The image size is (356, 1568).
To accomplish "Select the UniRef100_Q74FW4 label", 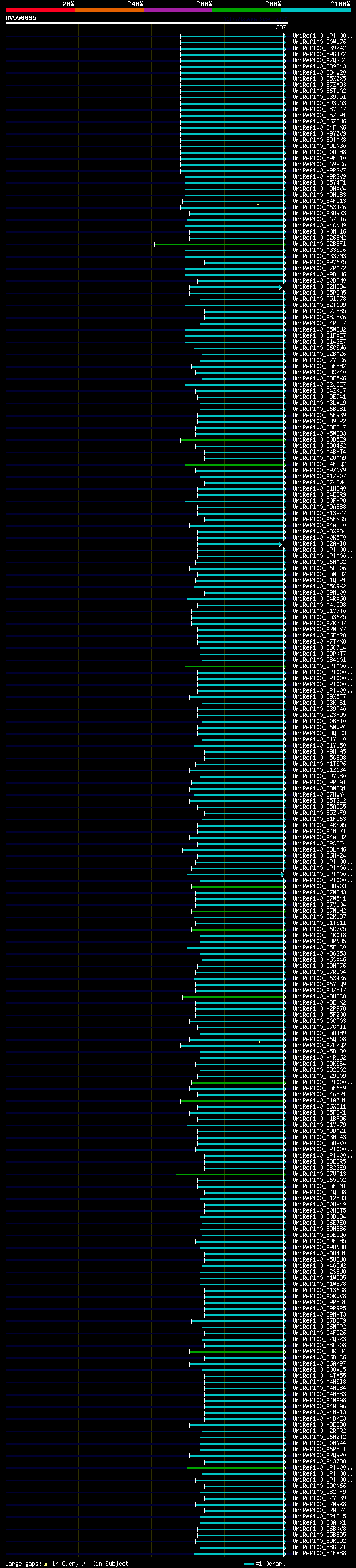I will [319, 482].
